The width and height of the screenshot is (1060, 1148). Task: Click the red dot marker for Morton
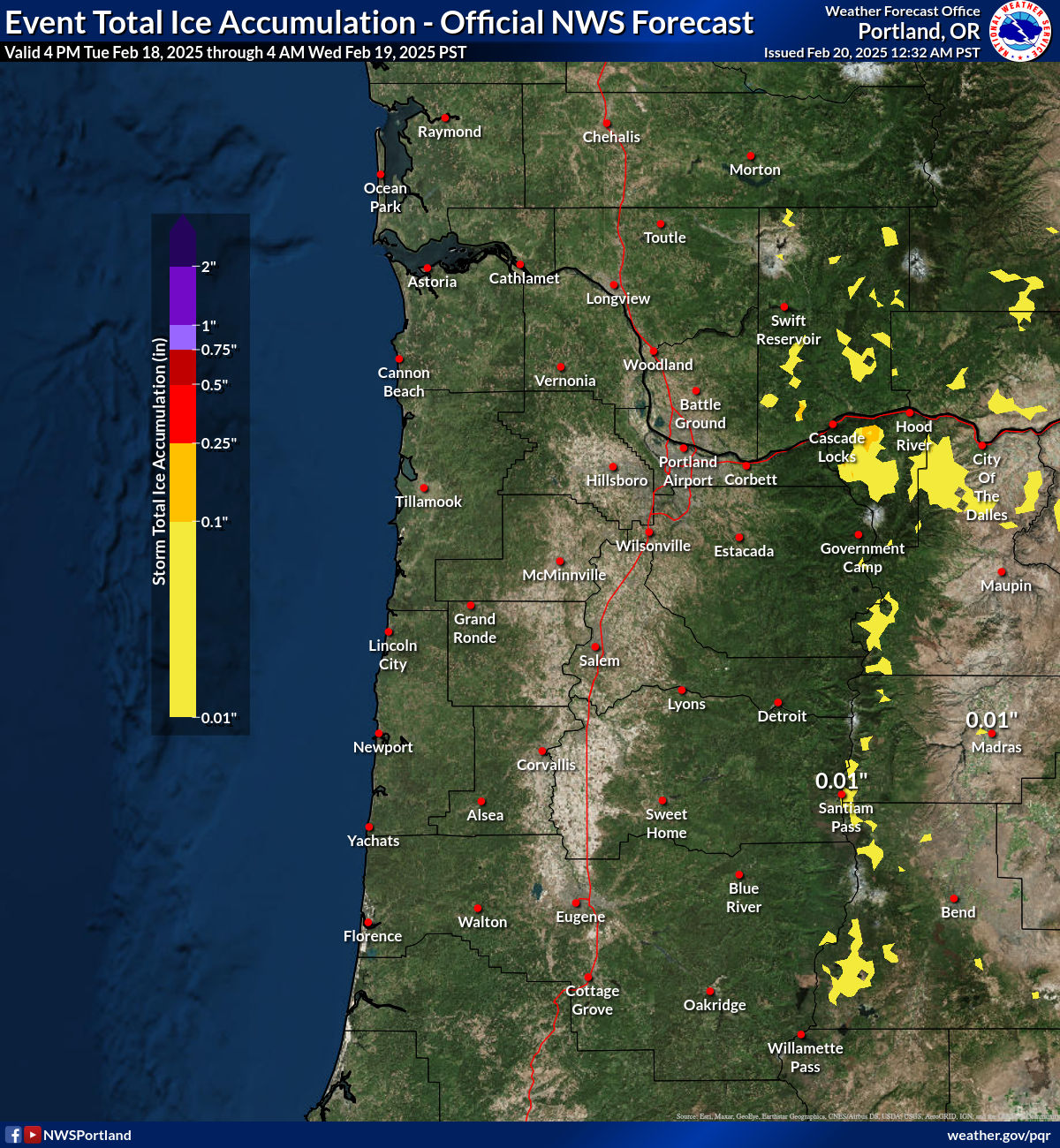(x=751, y=156)
